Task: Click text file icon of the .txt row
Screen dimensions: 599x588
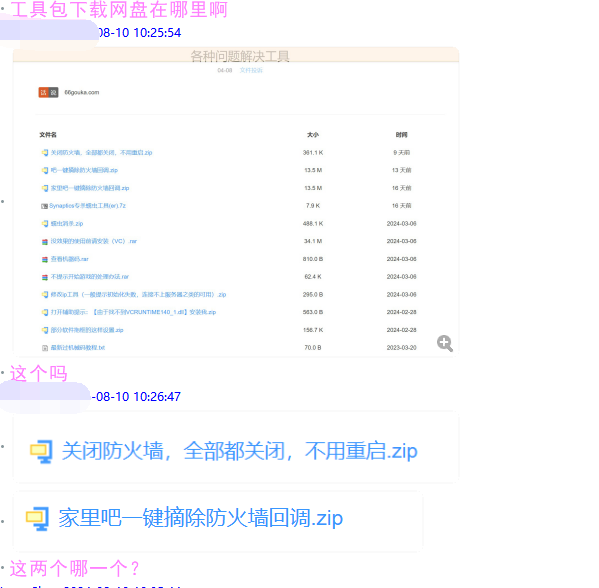Action: pos(45,348)
